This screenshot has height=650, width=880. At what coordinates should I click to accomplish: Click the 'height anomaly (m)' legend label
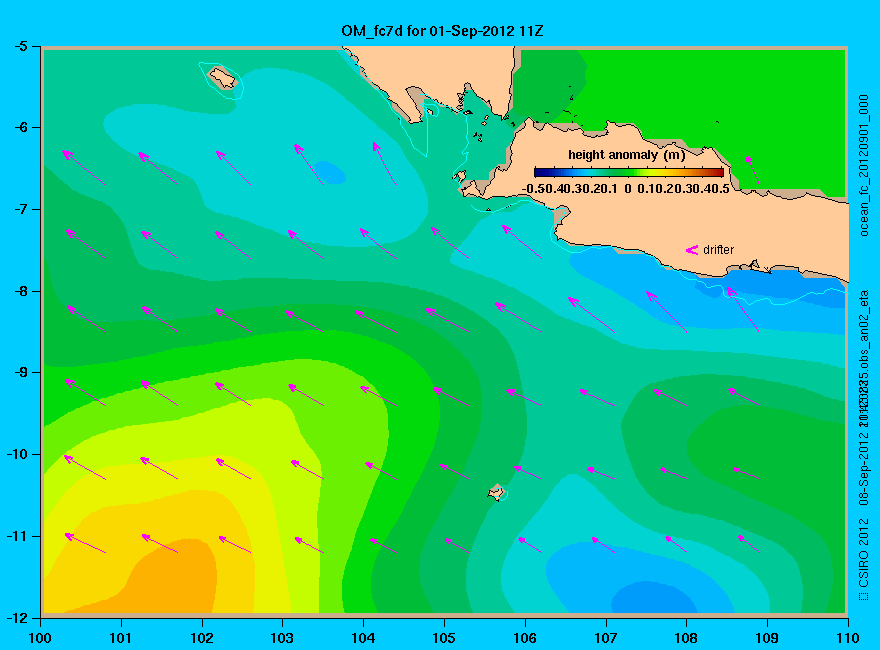(626, 155)
